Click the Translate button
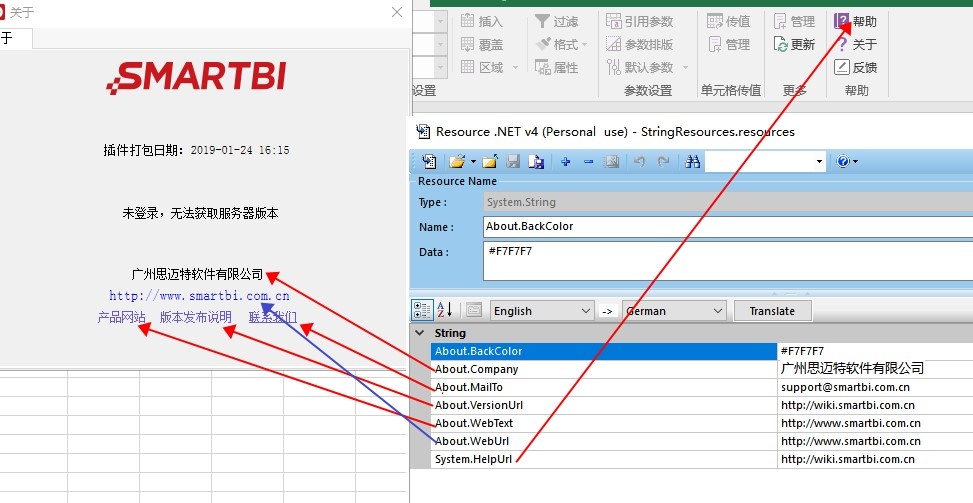 pos(772,311)
